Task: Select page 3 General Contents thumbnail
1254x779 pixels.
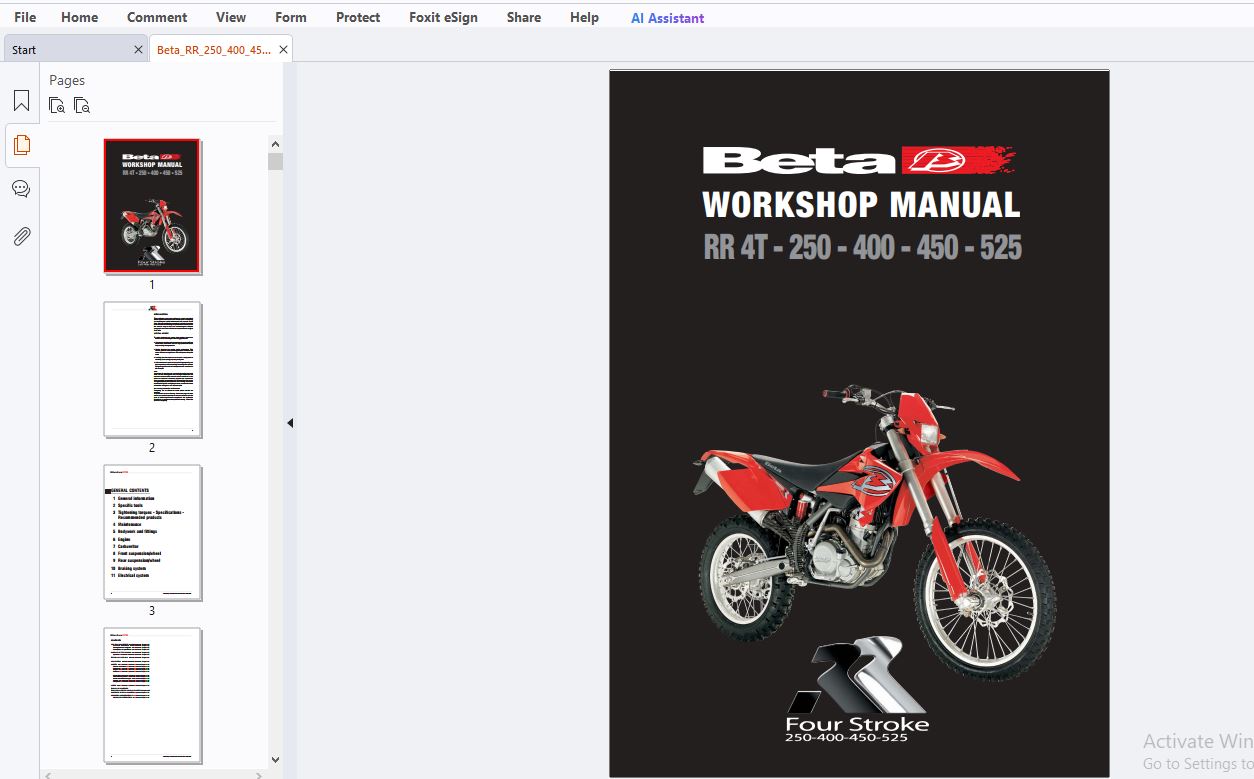Action: [152, 532]
